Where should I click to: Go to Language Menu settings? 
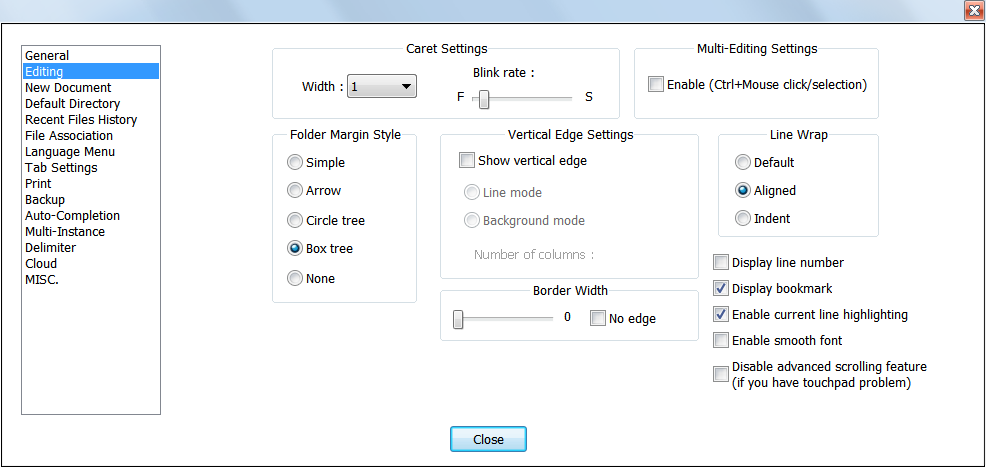[70, 152]
